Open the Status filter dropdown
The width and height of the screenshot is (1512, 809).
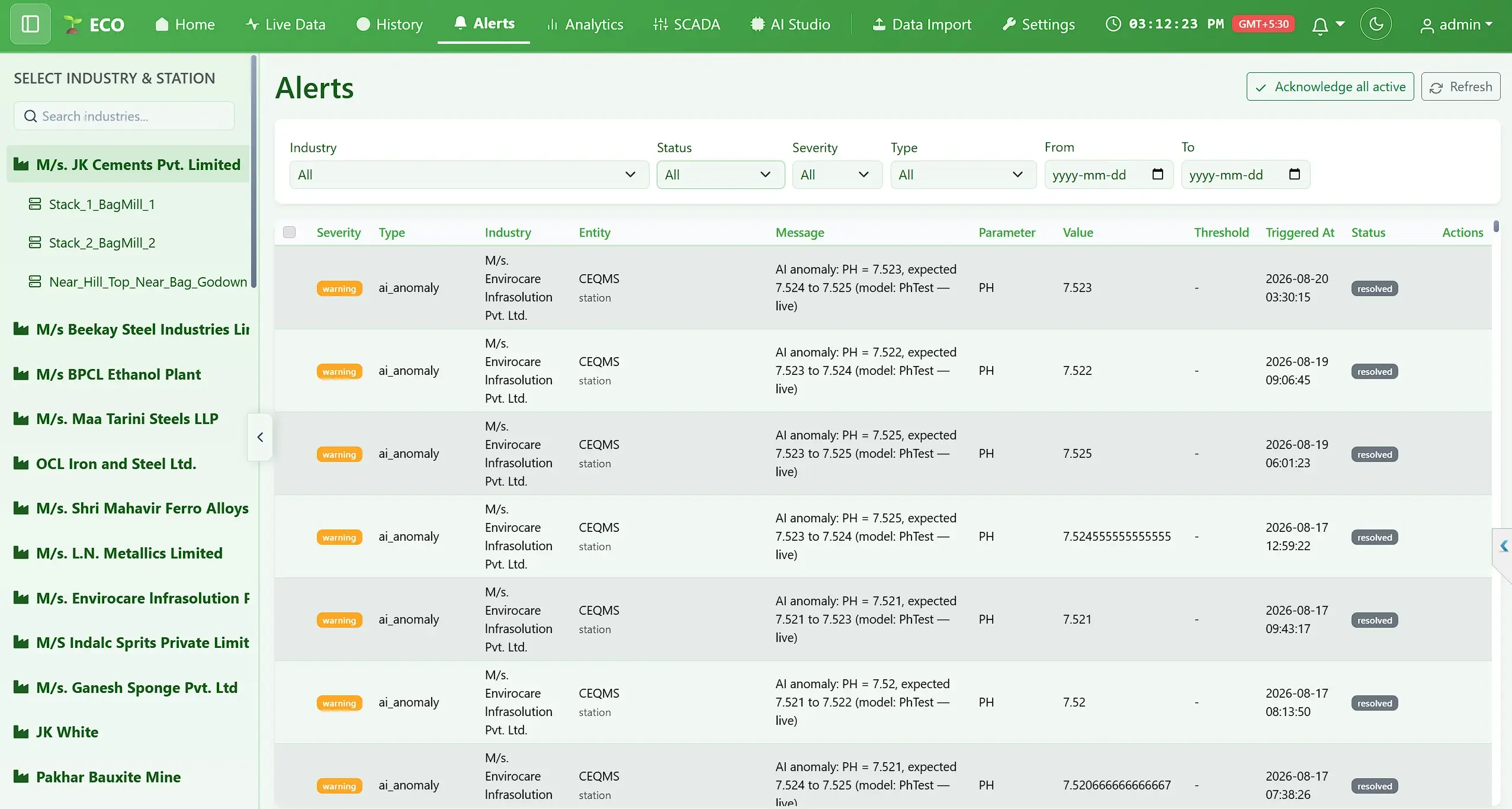tap(721, 175)
